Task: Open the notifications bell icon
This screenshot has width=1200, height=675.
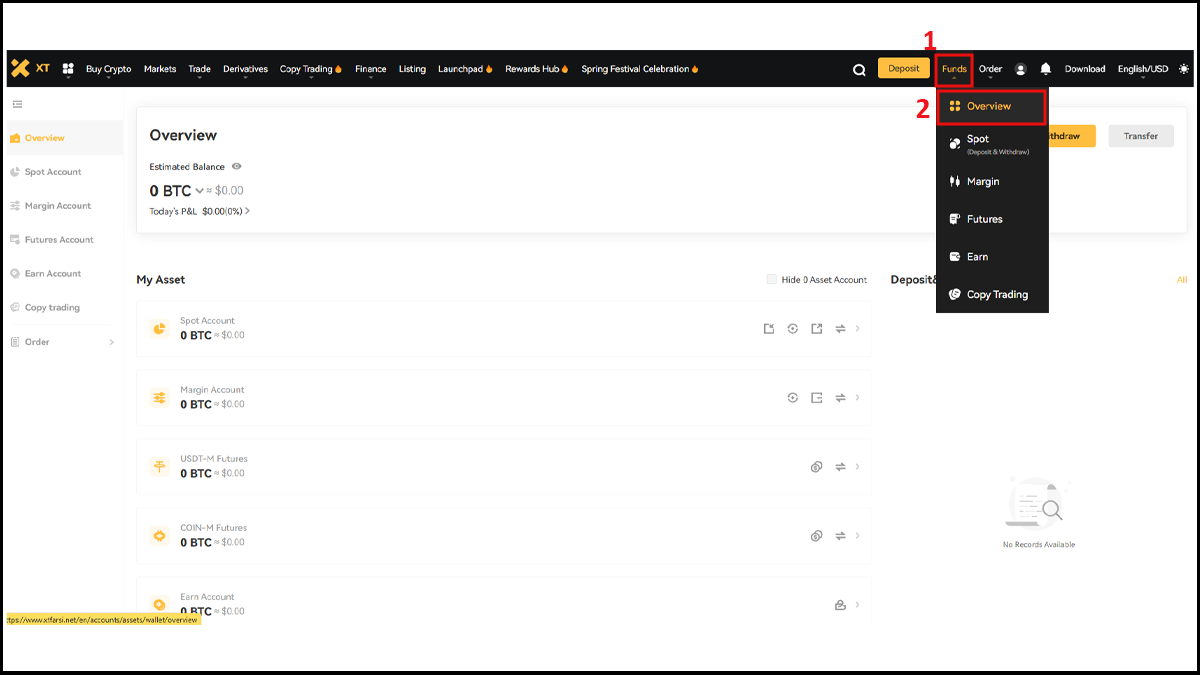Action: point(1045,69)
